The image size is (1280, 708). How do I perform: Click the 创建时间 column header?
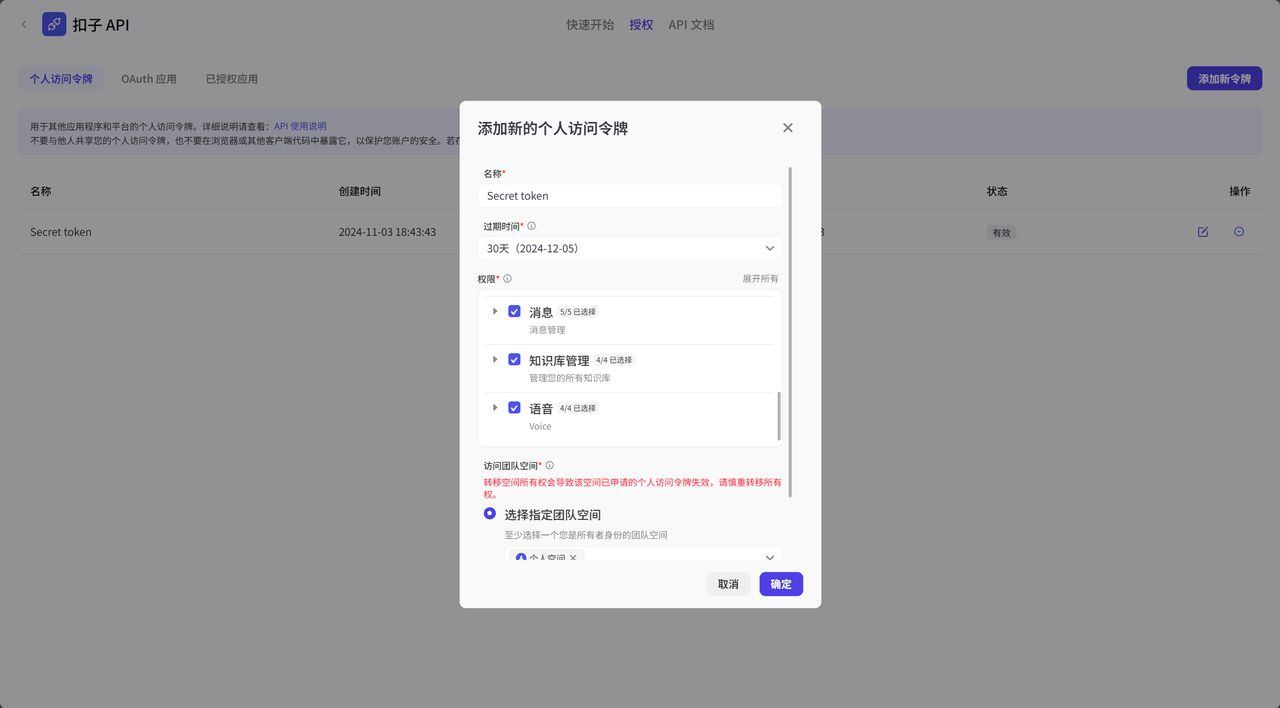(x=360, y=191)
